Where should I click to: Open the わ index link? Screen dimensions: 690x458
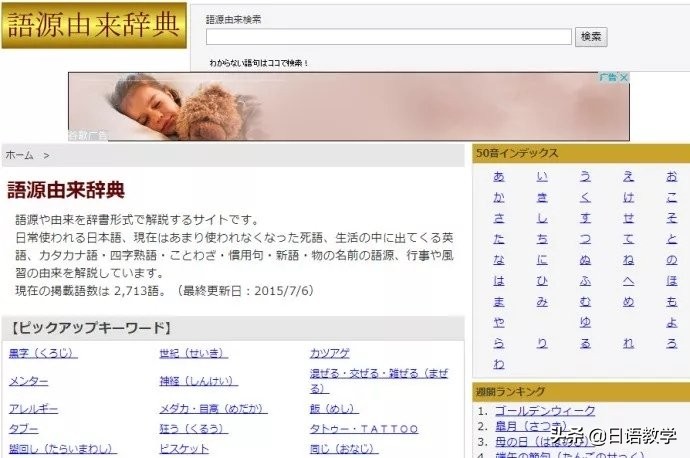coord(499,364)
